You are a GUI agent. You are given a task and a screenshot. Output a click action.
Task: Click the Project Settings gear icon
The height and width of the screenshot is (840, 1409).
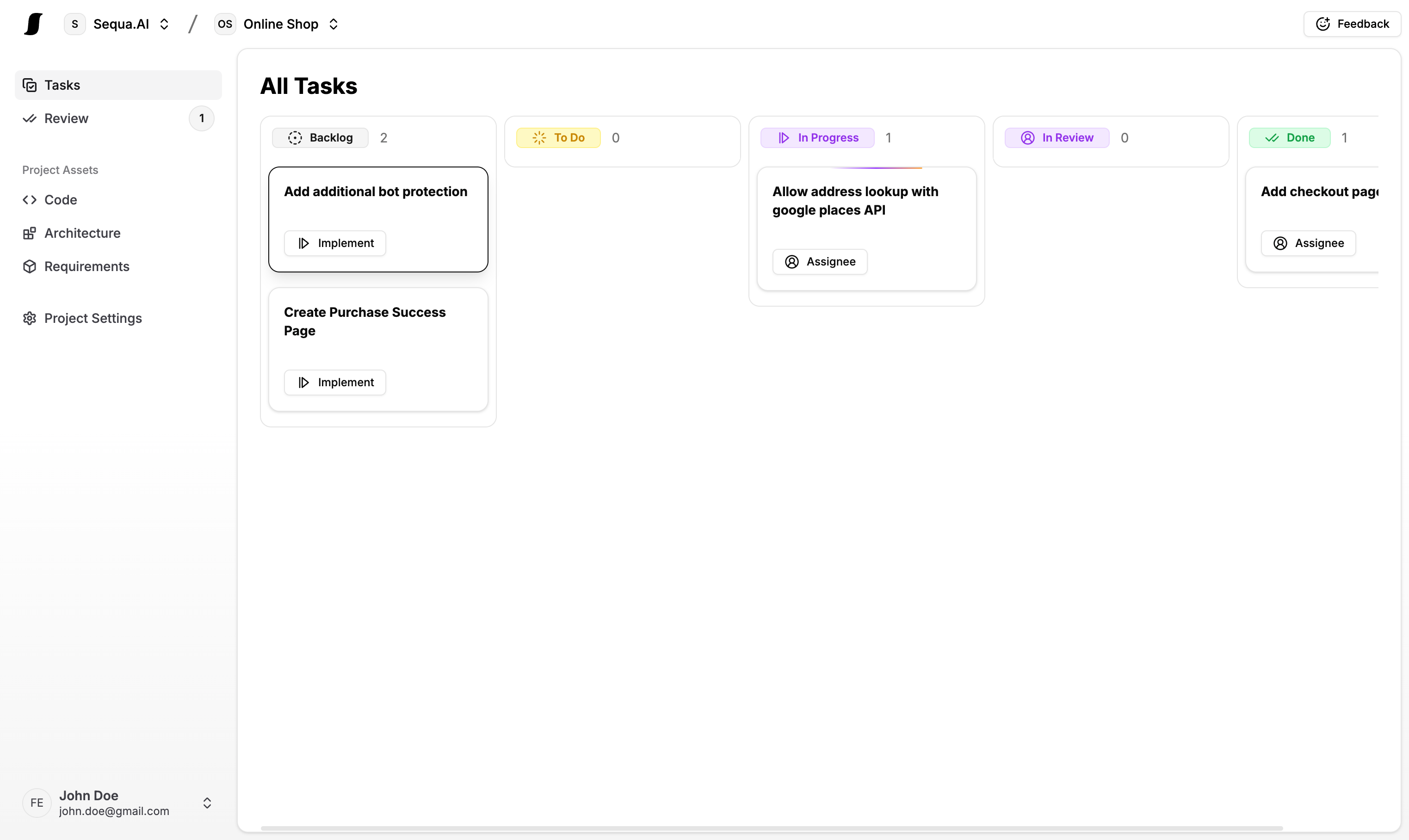pos(30,318)
